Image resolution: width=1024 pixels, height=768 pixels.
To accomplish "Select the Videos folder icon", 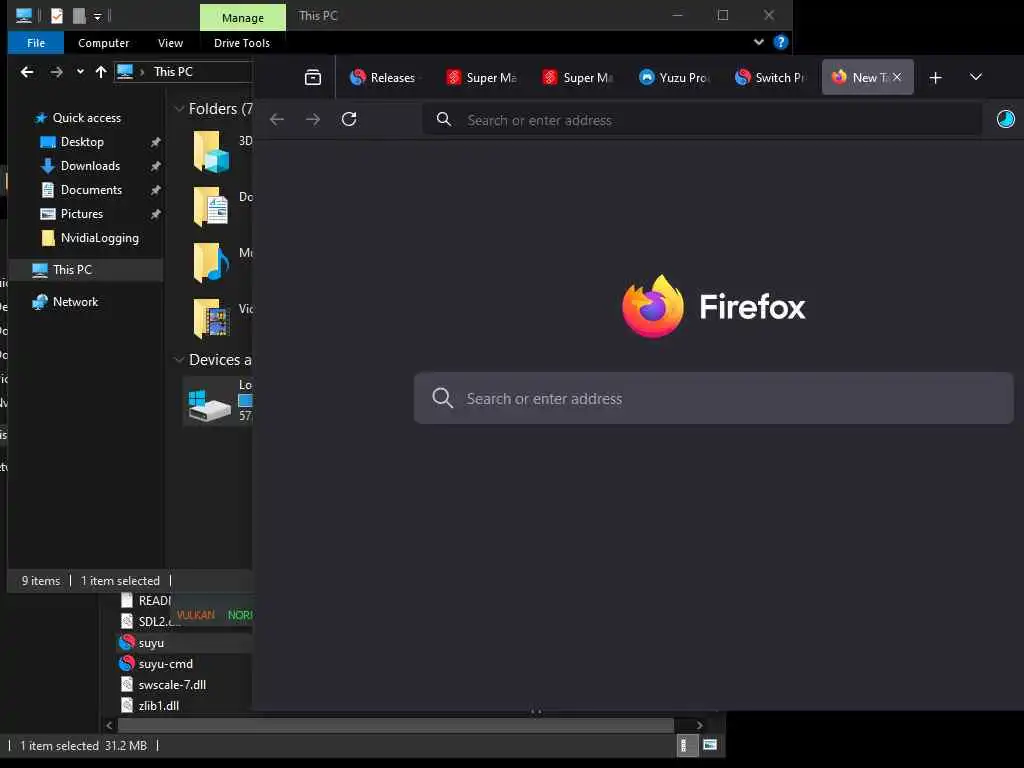I will (x=211, y=318).
